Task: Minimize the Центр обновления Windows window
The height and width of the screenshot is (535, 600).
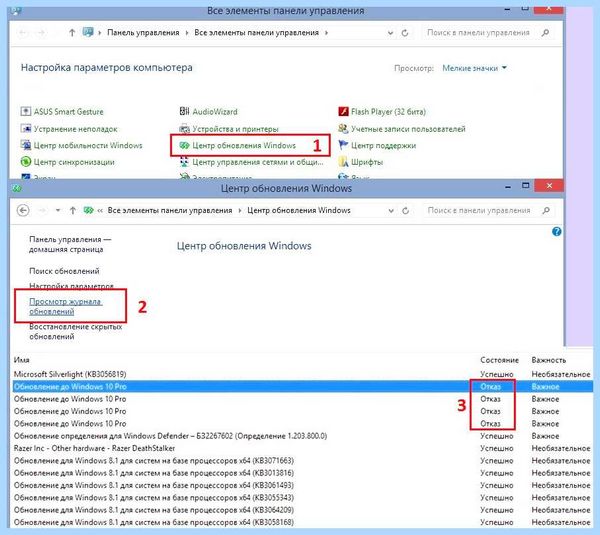Action: click(x=508, y=186)
